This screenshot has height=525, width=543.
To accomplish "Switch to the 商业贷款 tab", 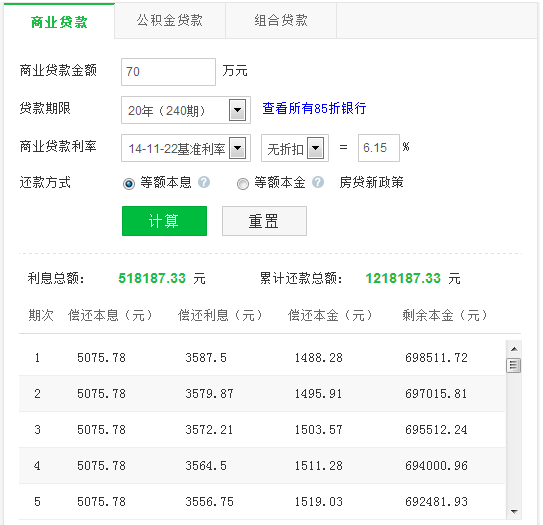I will [59, 21].
